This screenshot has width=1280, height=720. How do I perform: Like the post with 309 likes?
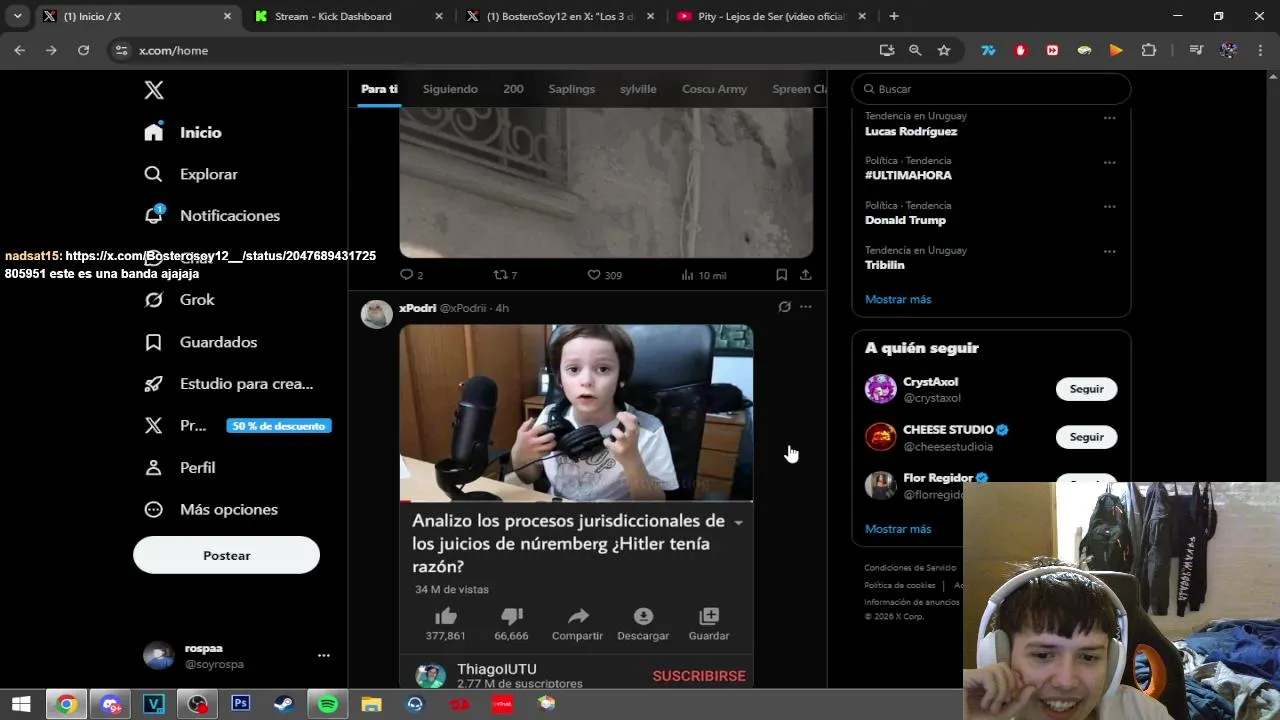click(x=604, y=275)
